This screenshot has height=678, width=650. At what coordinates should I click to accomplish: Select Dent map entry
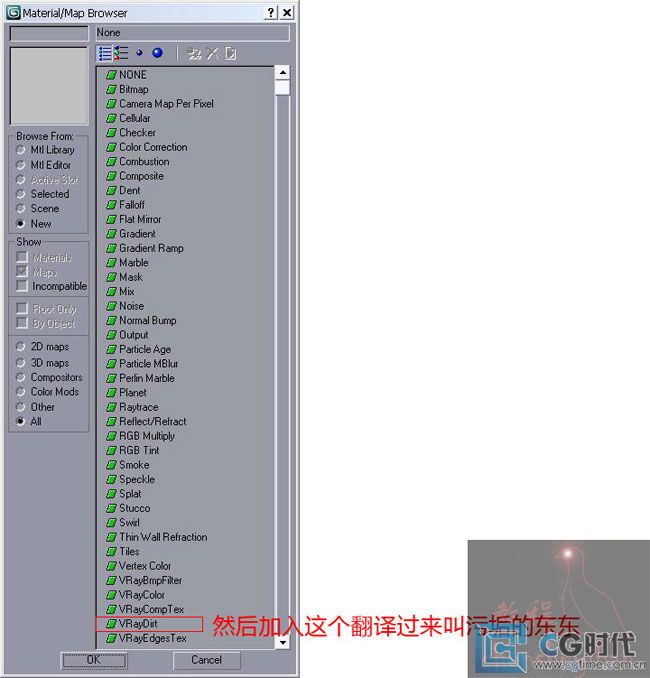[129, 191]
